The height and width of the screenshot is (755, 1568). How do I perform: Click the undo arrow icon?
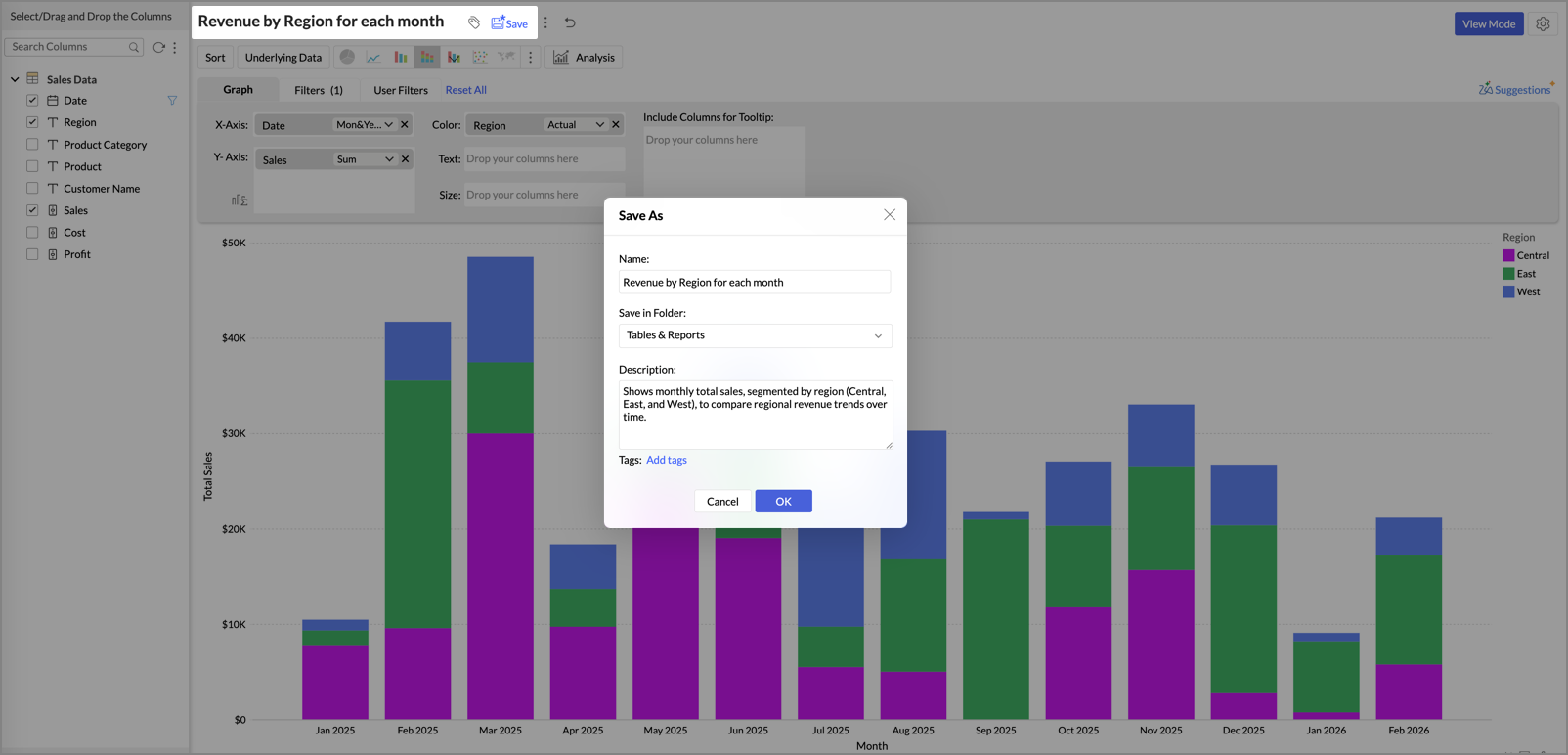click(570, 22)
